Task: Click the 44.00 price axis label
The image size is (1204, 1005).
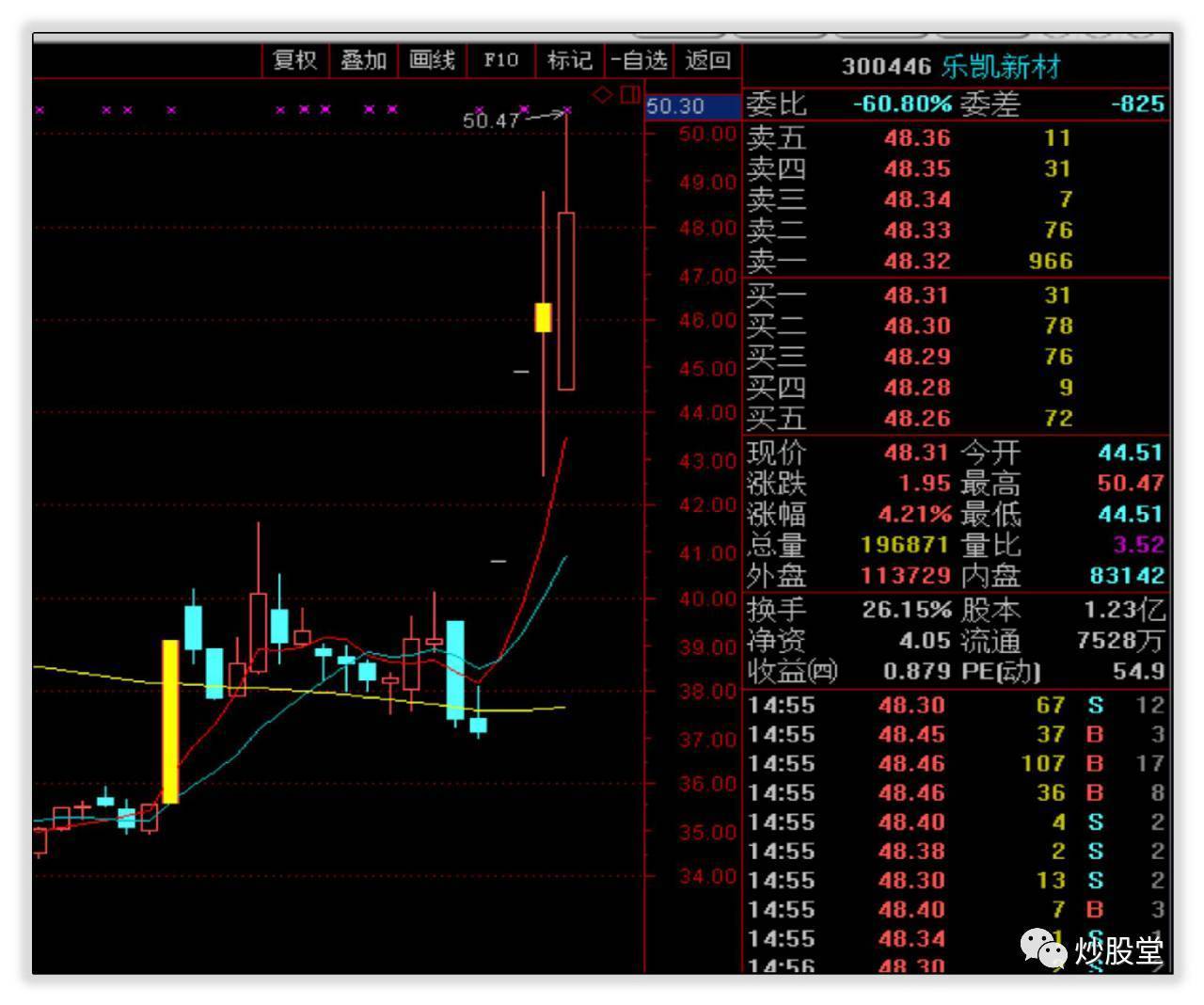Action: click(x=707, y=412)
